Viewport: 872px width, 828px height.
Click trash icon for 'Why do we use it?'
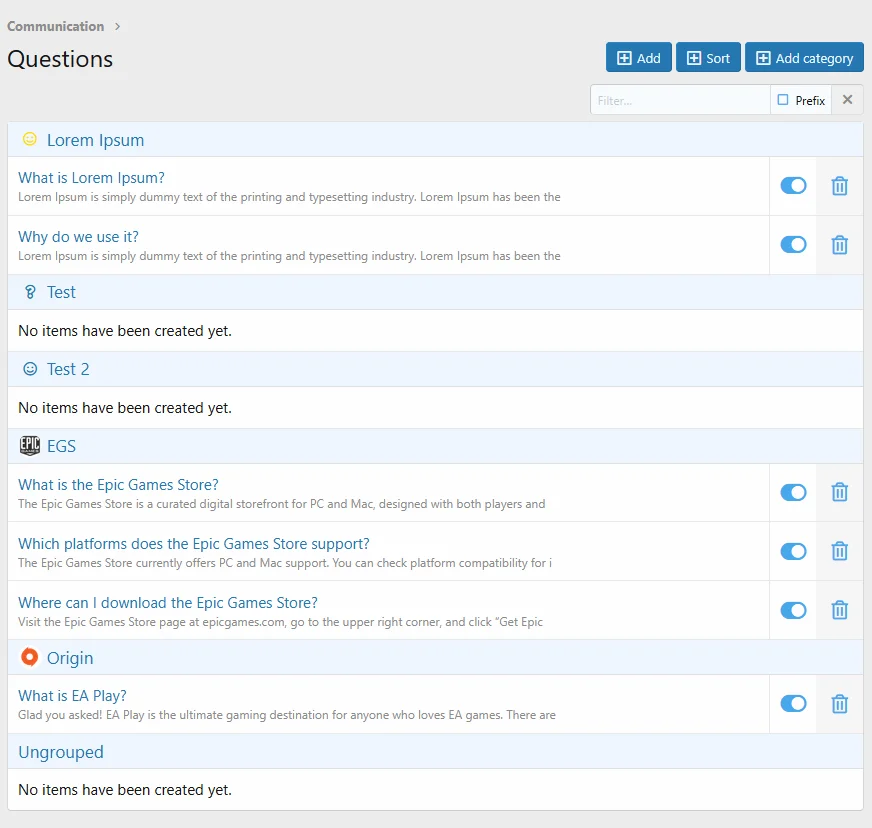pos(840,245)
